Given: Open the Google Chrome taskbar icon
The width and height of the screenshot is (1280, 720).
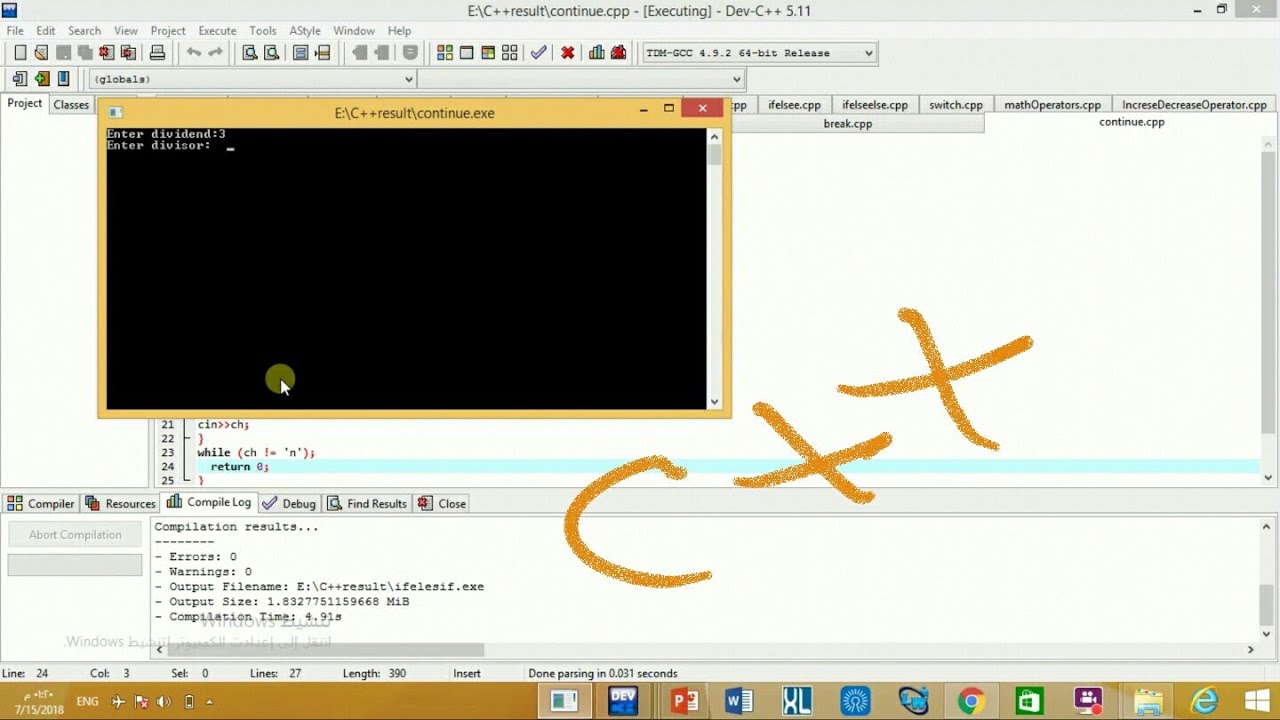Looking at the screenshot, I should coord(970,699).
